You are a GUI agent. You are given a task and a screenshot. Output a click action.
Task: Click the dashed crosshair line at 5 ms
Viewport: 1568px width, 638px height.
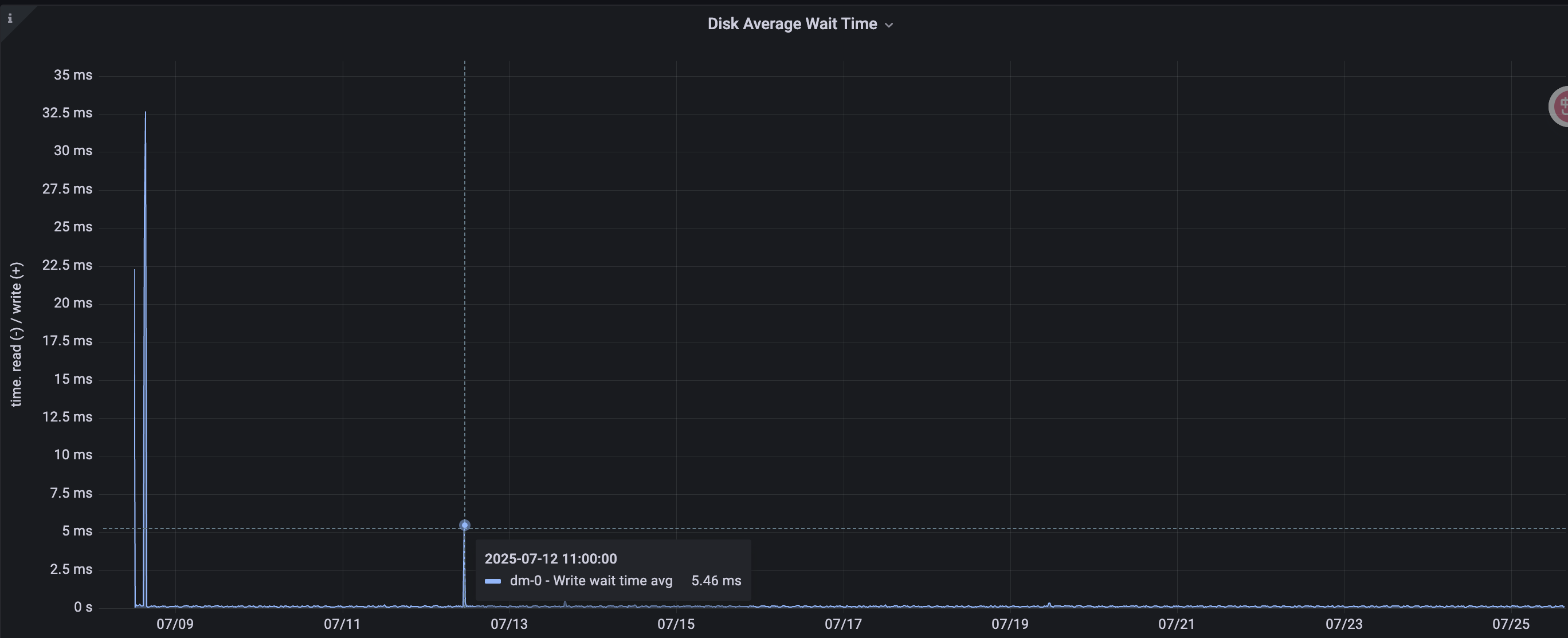coord(974,529)
